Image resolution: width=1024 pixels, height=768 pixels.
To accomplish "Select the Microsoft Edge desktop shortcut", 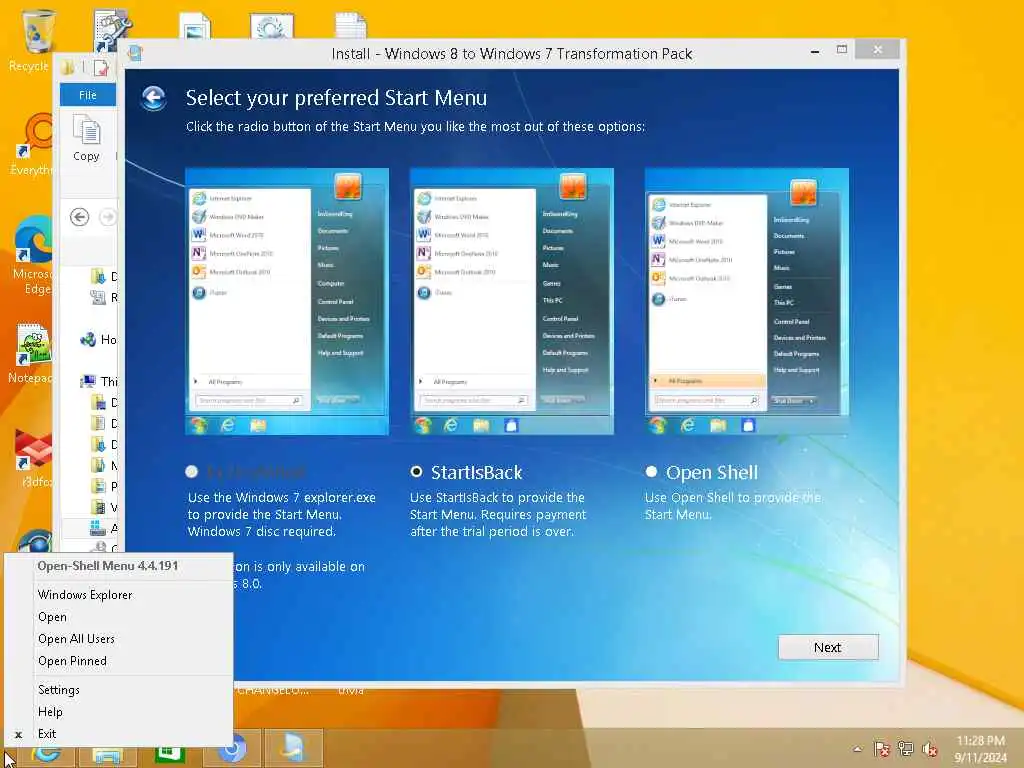I will [x=33, y=255].
